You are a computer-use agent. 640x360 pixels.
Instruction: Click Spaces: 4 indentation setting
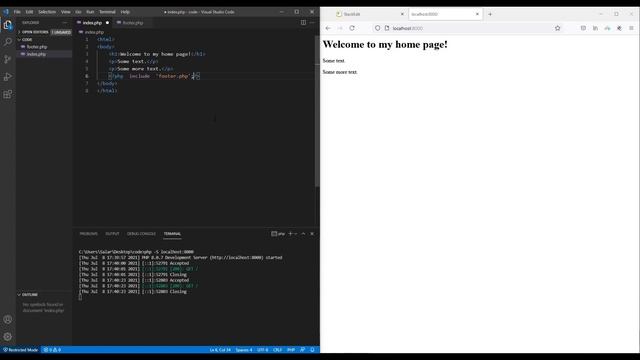pyautogui.click(x=244, y=350)
